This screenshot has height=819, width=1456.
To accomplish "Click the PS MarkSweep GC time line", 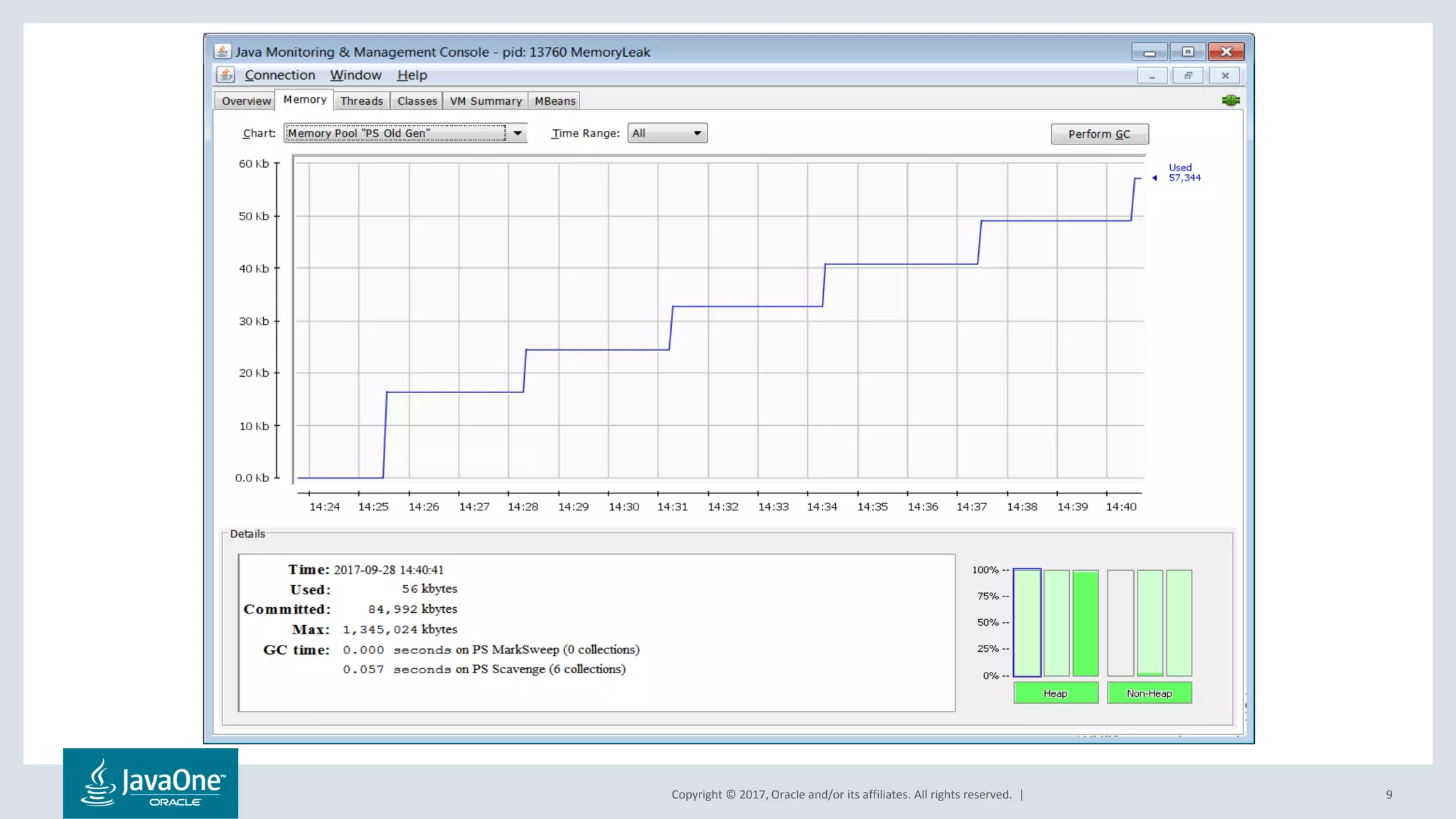I will pos(491,650).
